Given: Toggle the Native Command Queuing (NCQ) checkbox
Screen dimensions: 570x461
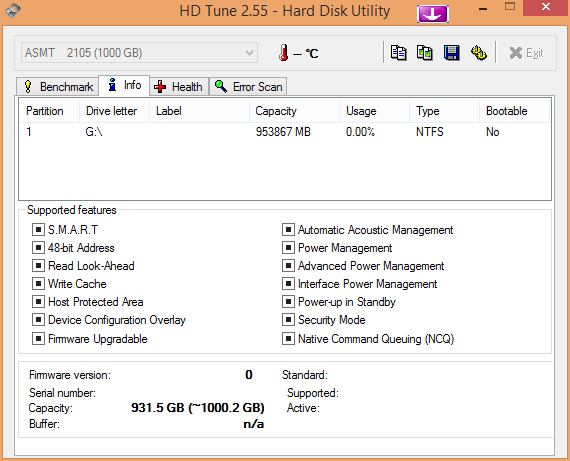Looking at the screenshot, I should click(288, 339).
